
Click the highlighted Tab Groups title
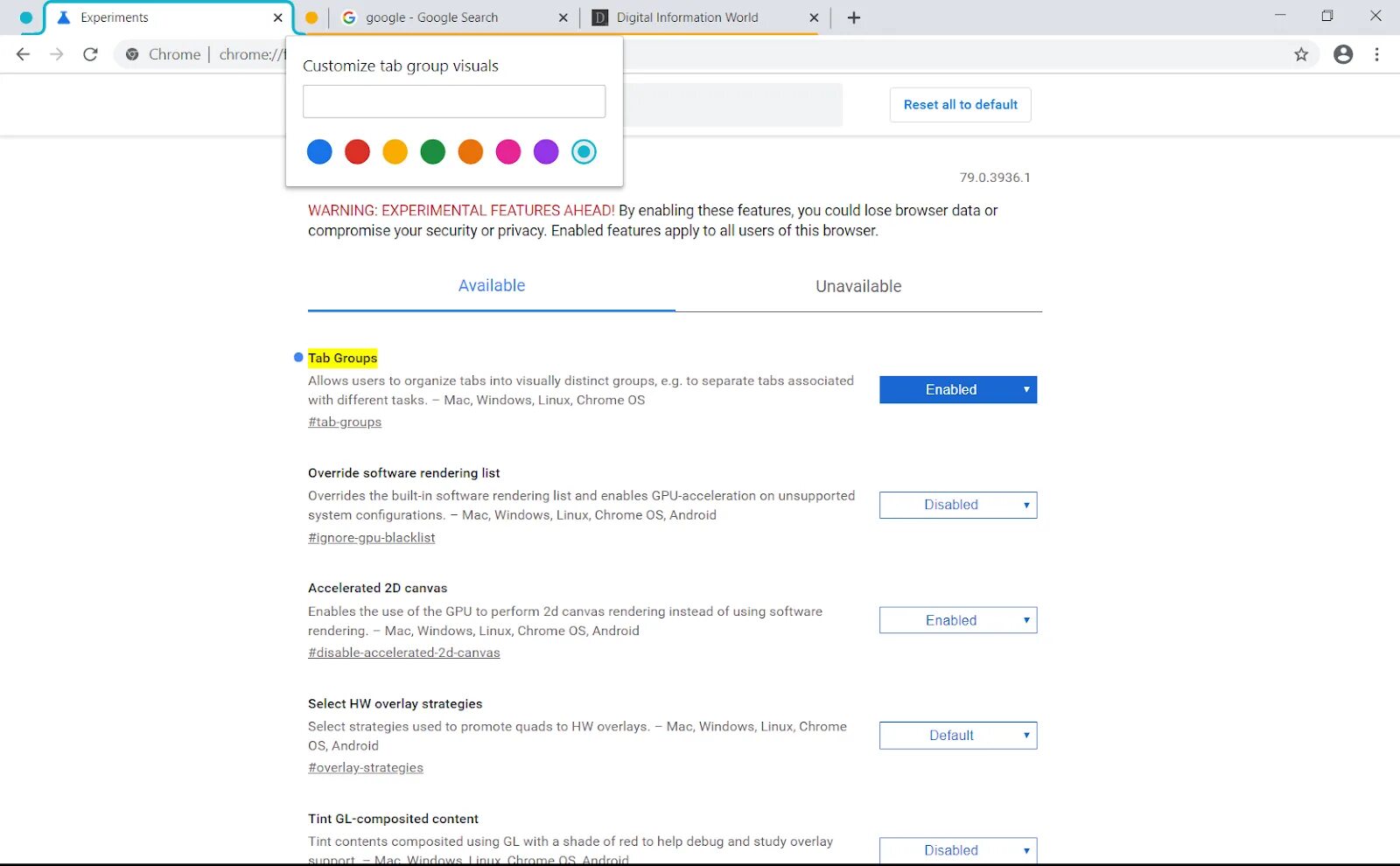pos(342,358)
